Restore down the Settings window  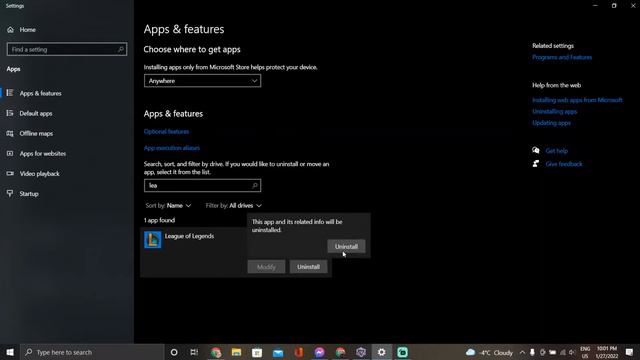614,6
